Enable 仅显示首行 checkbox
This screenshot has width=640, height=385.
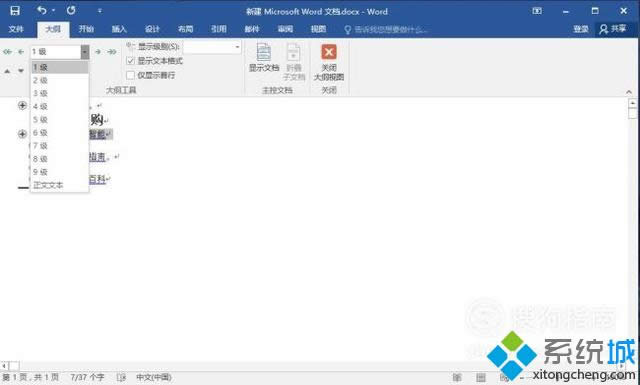coord(131,75)
